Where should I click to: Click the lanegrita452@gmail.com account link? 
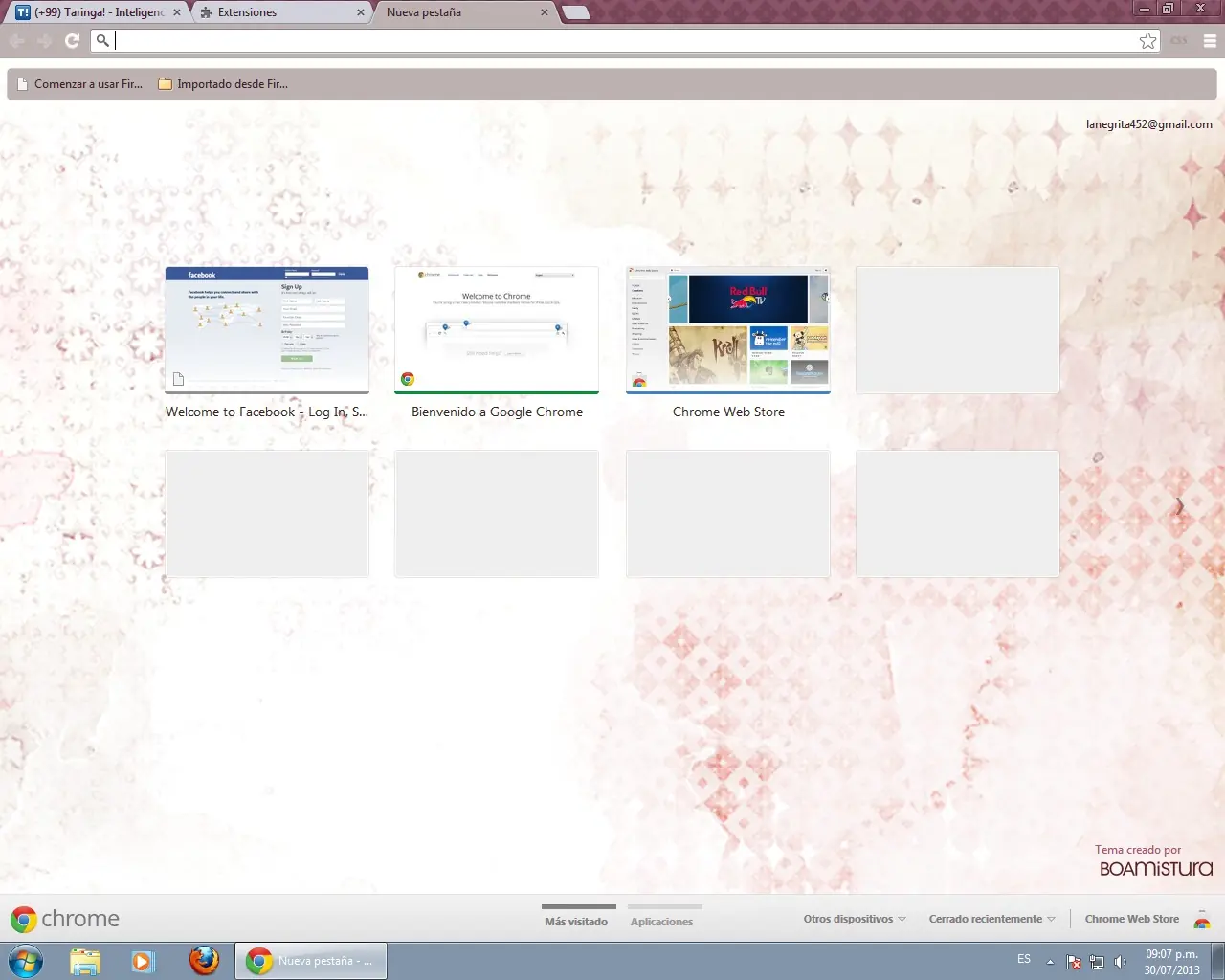coord(1149,124)
